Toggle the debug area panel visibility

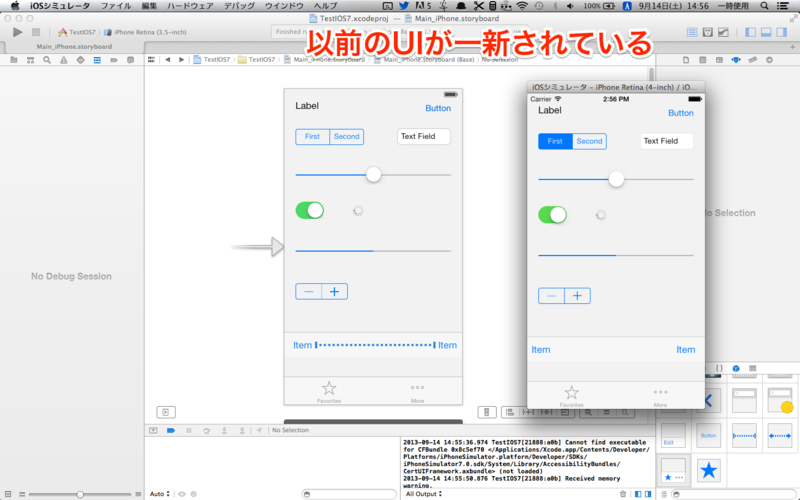766,32
